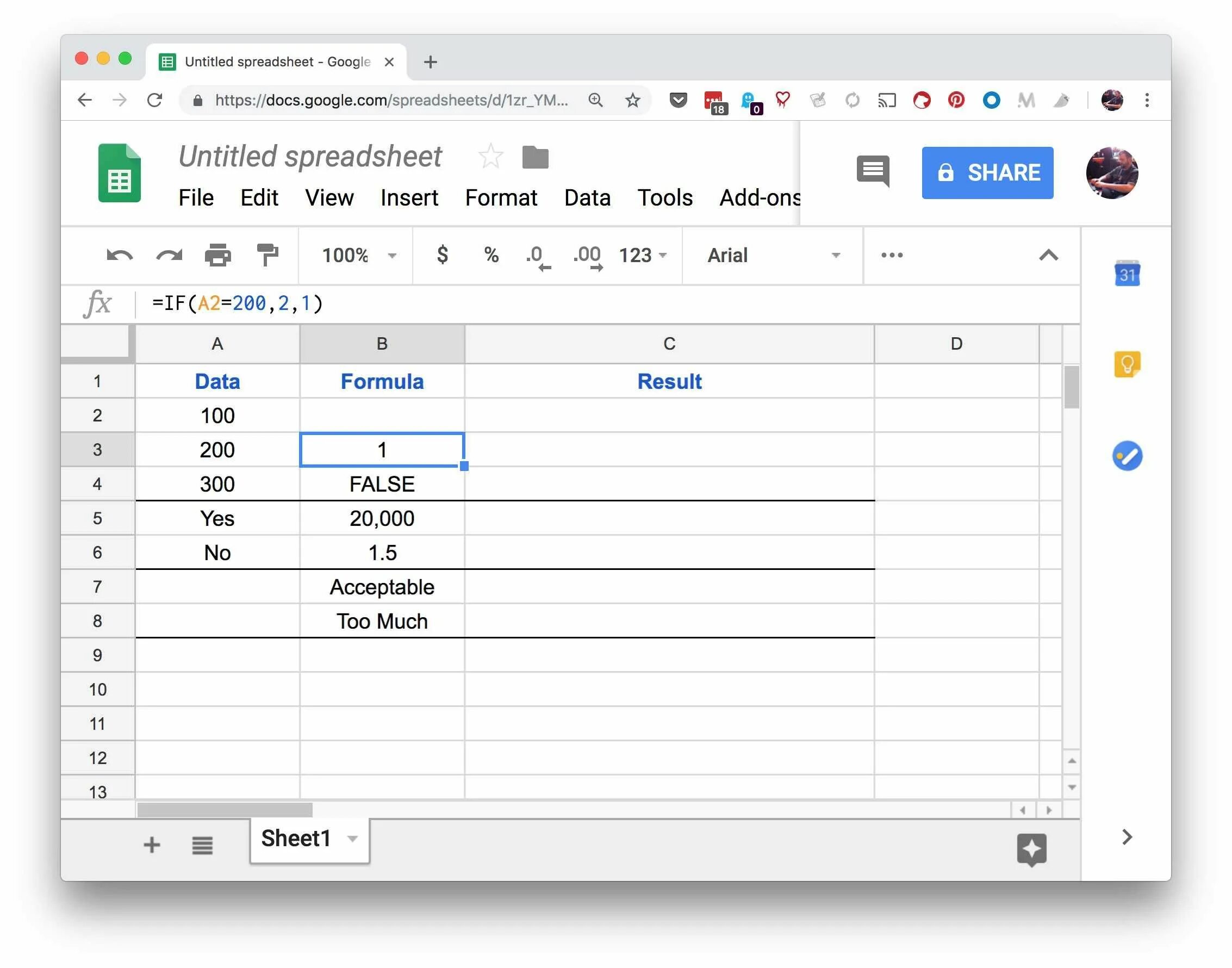Format as currency with dollar icon
1232x968 pixels.
(443, 255)
